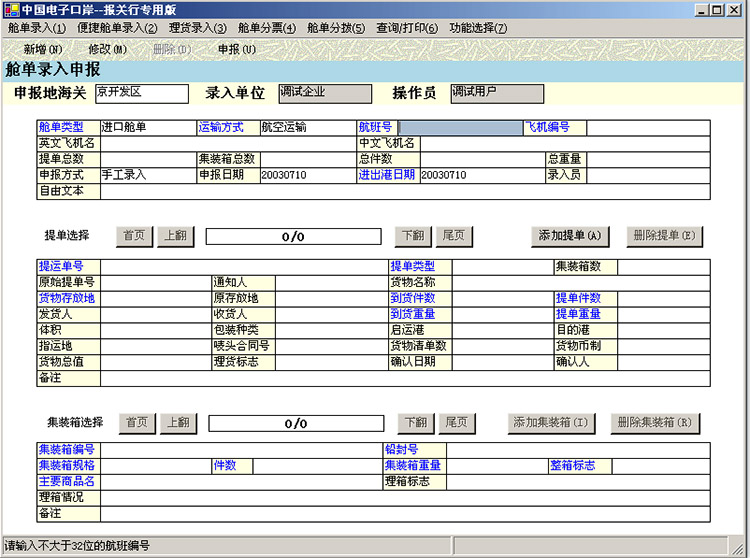Image resolution: width=750 pixels, height=558 pixels.
Task: Click the 新增(N) toolbar button
Action: click(x=43, y=49)
